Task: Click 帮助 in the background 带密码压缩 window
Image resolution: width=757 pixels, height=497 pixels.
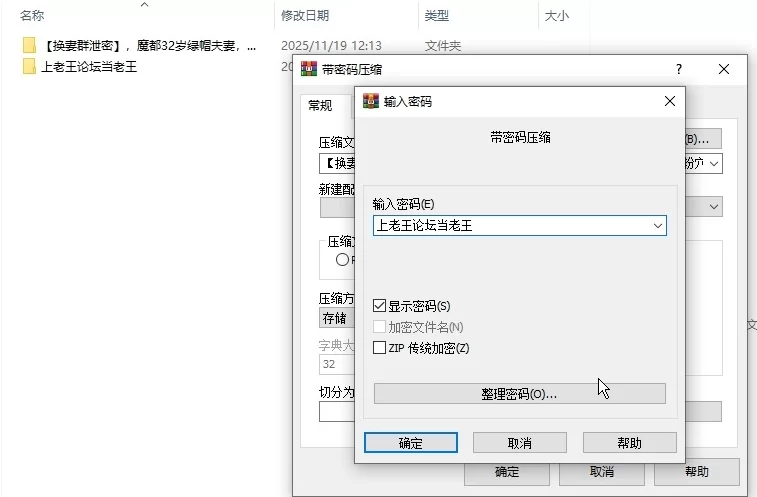Action: [697, 472]
